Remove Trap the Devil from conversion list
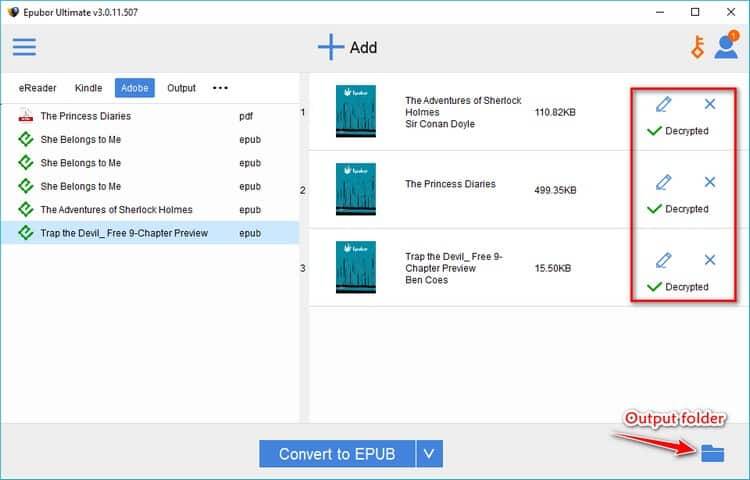 point(710,260)
